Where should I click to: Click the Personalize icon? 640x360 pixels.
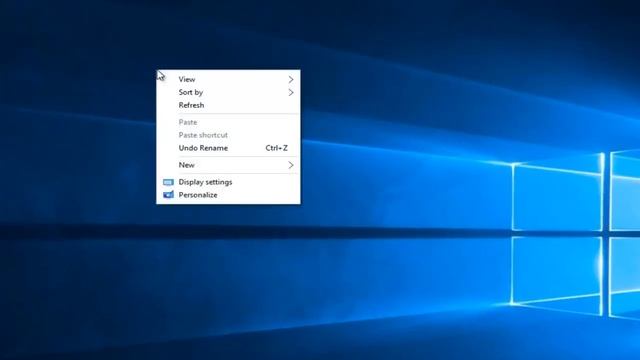tap(168, 195)
